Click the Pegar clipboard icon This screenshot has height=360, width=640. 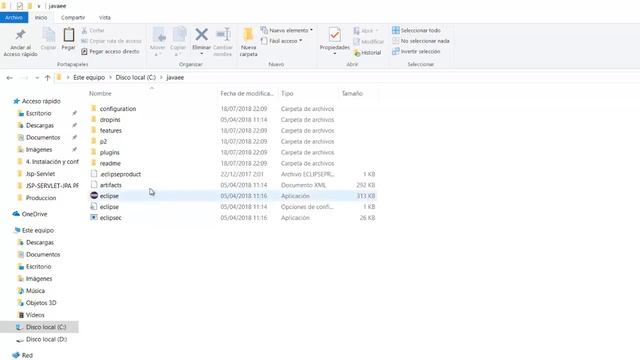click(x=69, y=35)
